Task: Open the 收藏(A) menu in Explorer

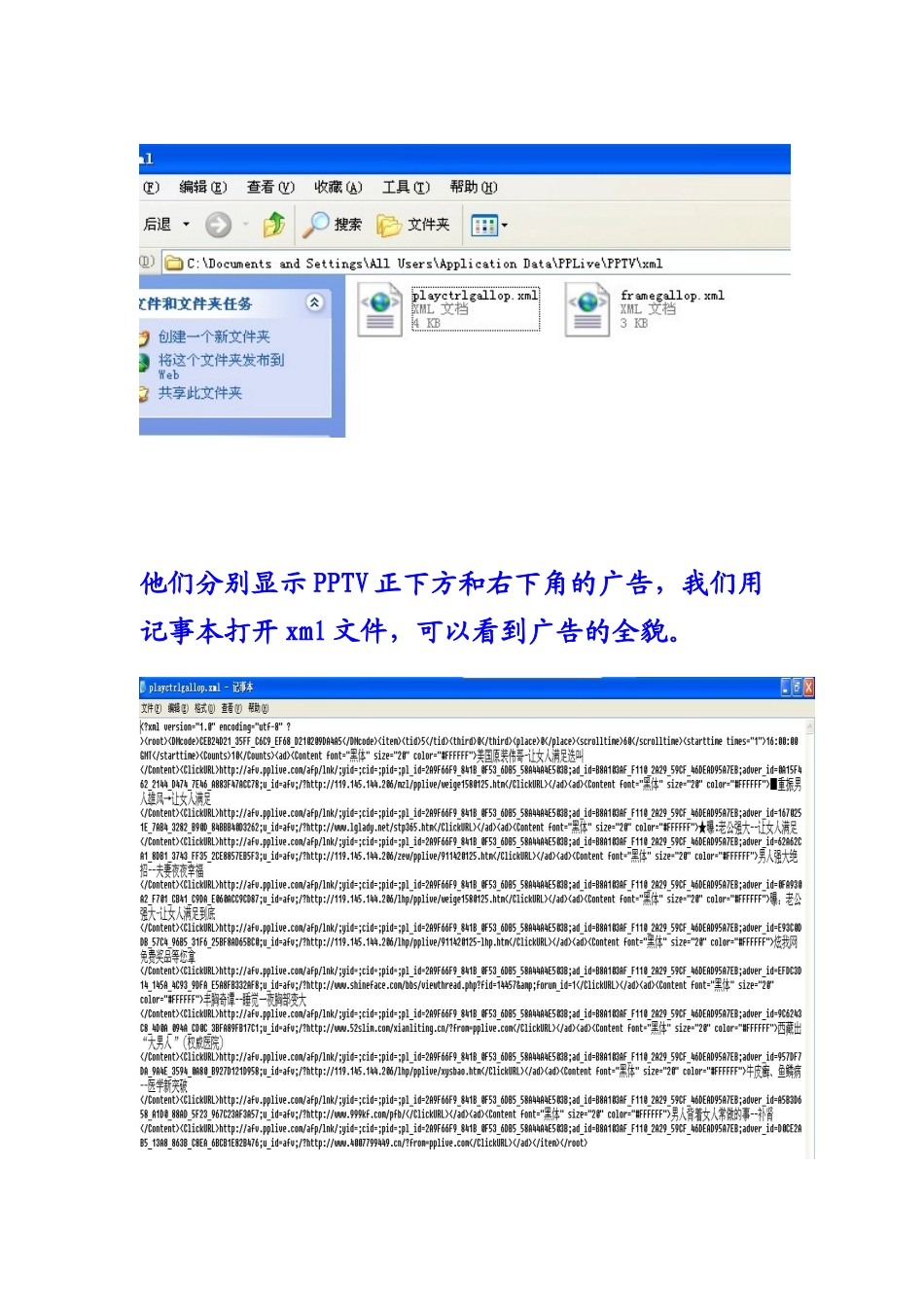Action: 338,187
